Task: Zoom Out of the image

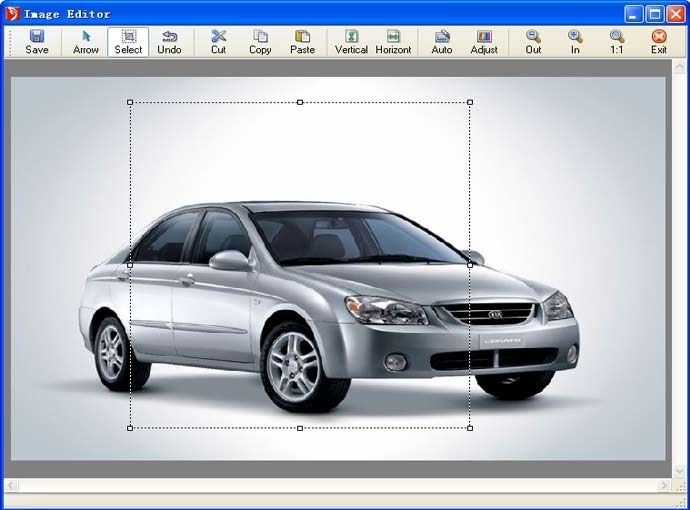Action: tap(533, 42)
